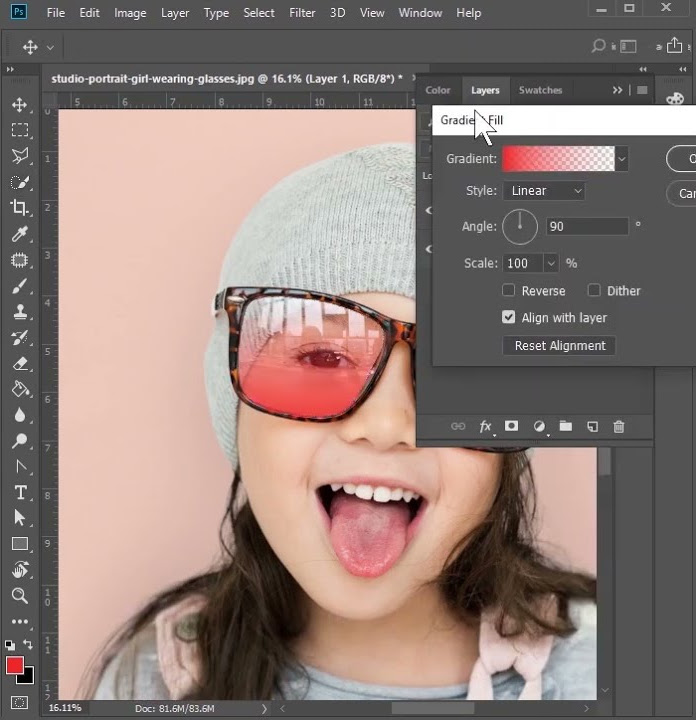Select the Clone Stamp tool
The width and height of the screenshot is (696, 720).
click(19, 312)
